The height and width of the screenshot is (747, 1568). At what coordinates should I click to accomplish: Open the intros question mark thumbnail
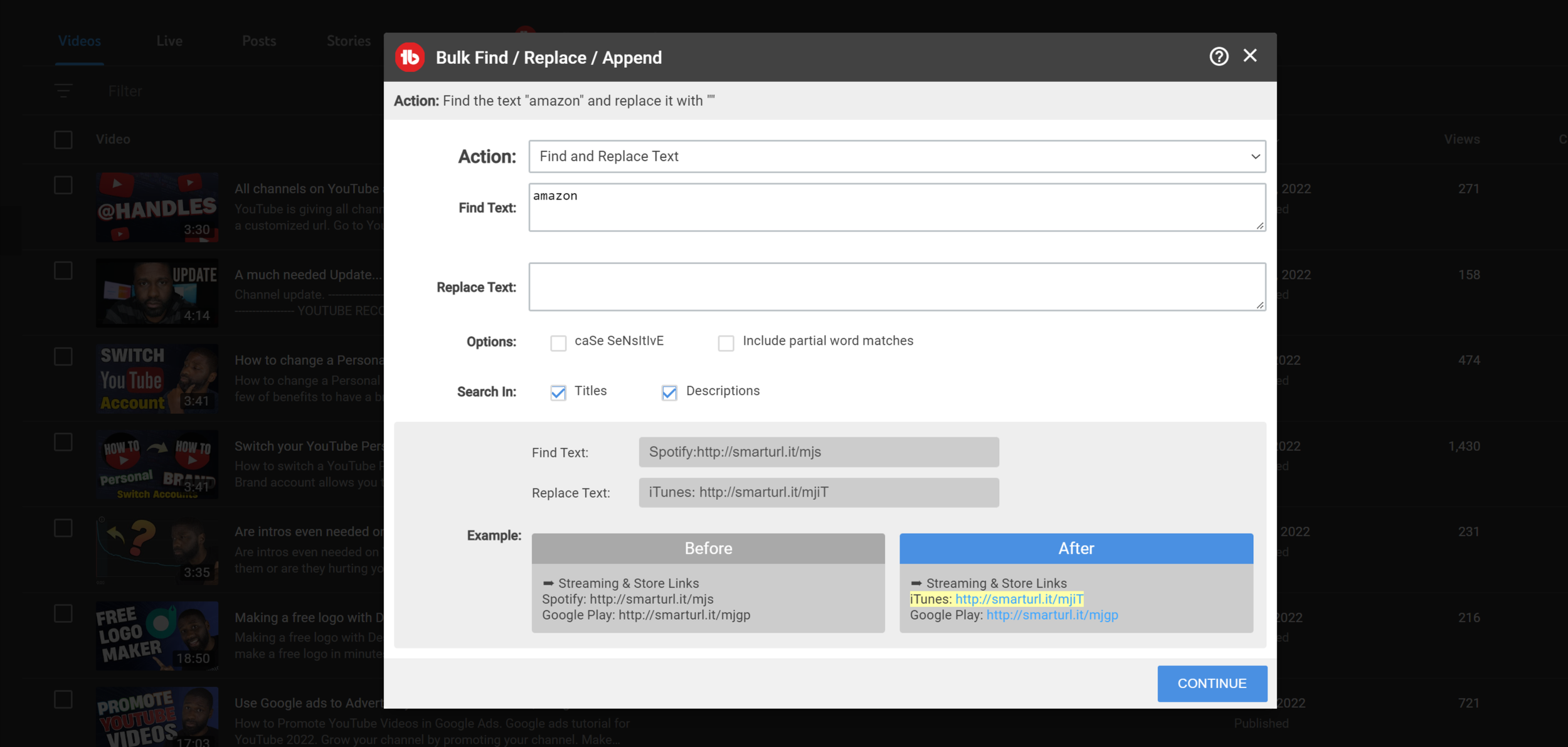coord(157,550)
